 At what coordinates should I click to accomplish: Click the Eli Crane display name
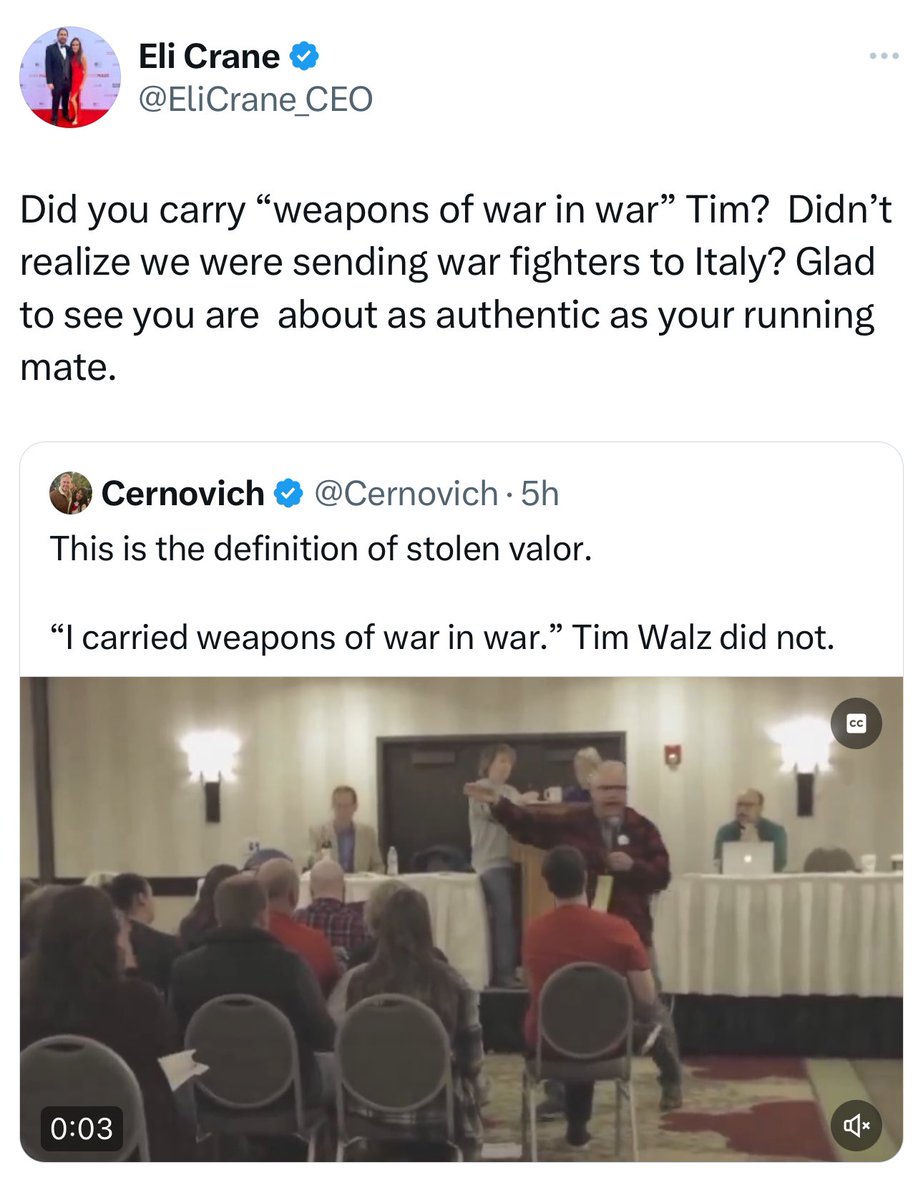click(212, 57)
